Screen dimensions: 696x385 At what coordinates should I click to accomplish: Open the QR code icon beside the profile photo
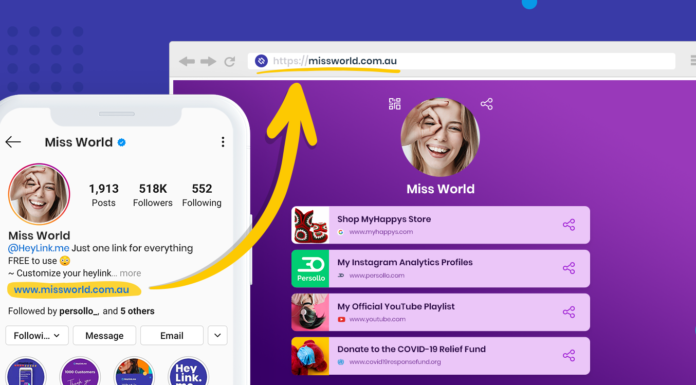click(395, 104)
